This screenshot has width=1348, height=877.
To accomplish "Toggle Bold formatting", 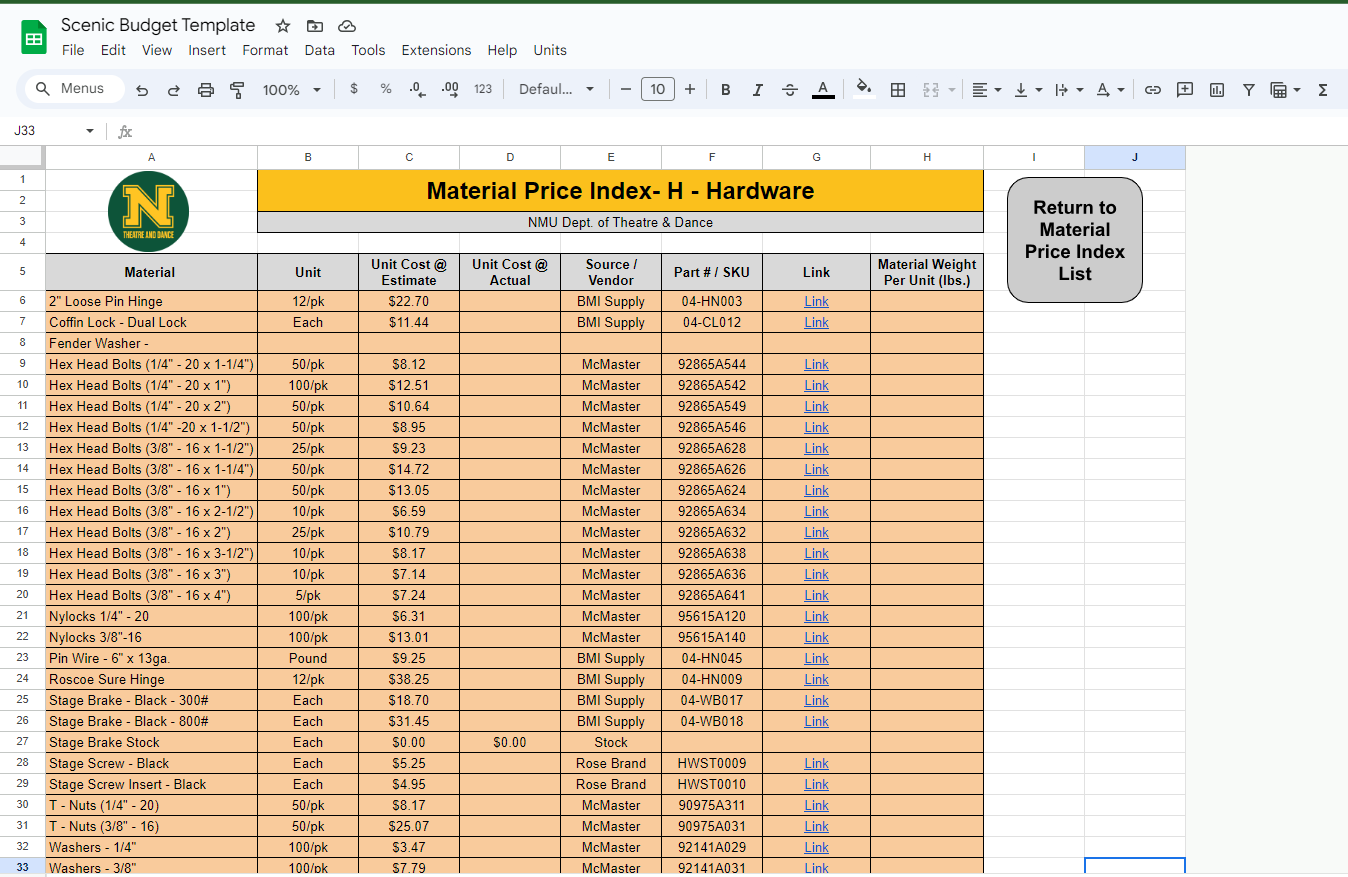I will (726, 90).
